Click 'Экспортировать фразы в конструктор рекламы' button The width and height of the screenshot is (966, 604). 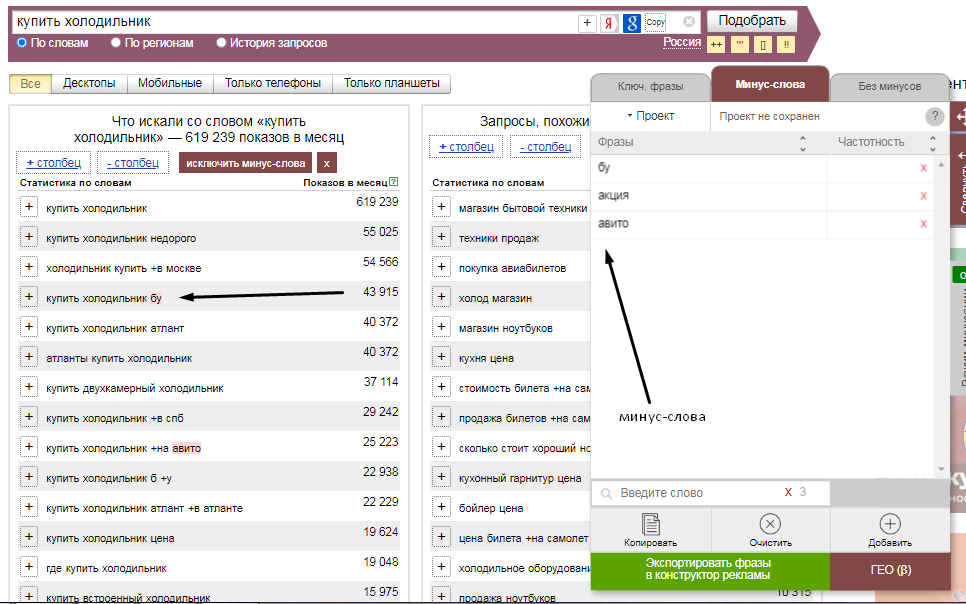coord(709,570)
